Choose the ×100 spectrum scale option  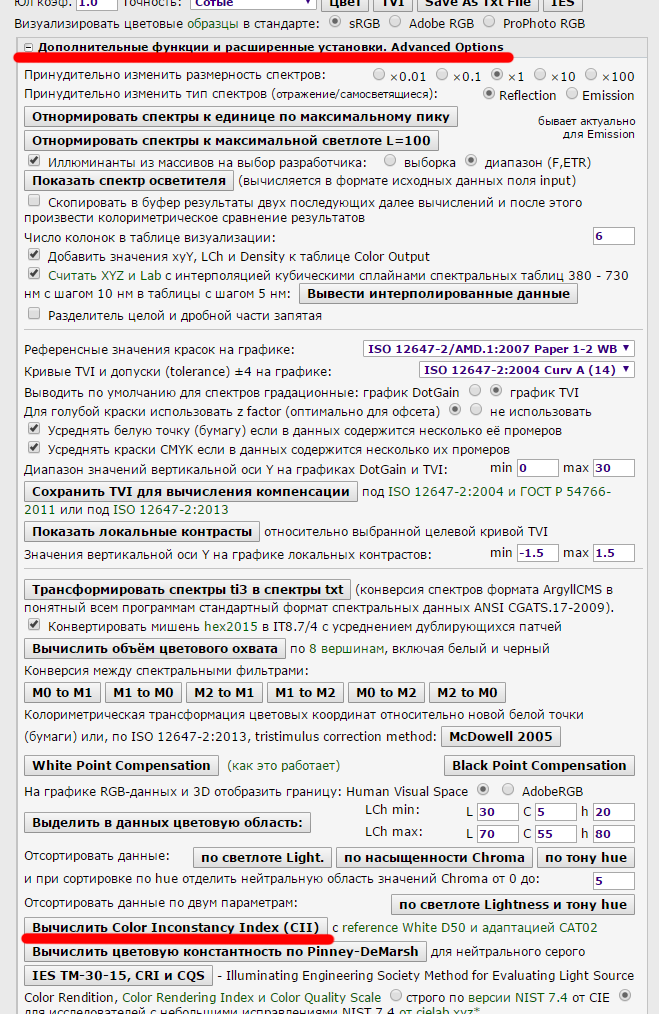pos(591,74)
